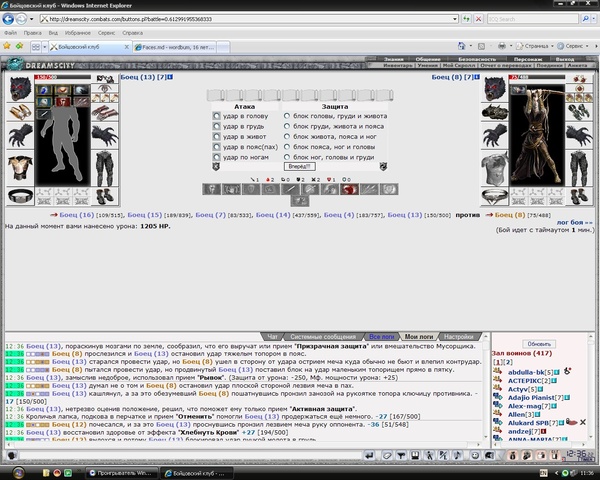This screenshot has height=480, width=600.
Task: Open the print options dropdown arrow
Action: point(511,46)
